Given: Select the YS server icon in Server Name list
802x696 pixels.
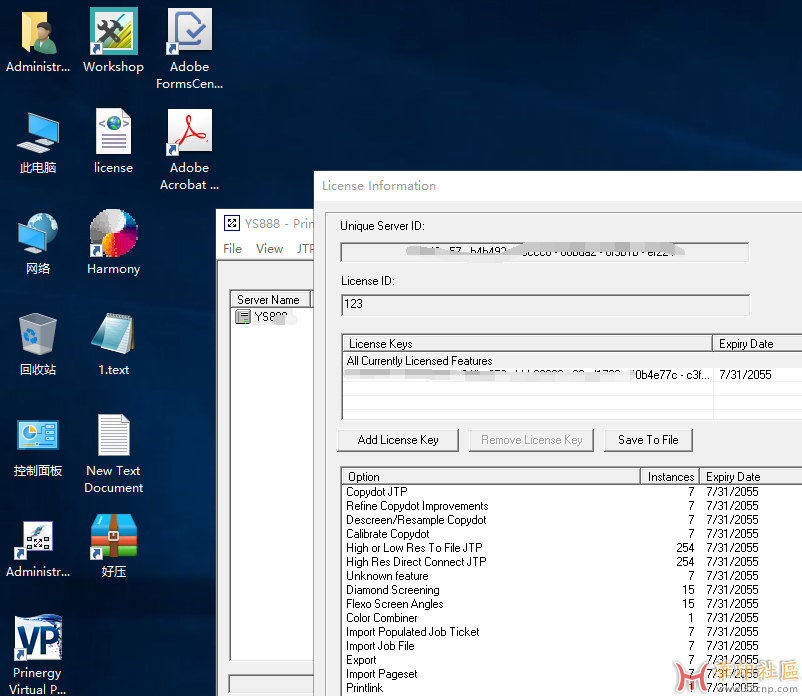Looking at the screenshot, I should (x=242, y=317).
